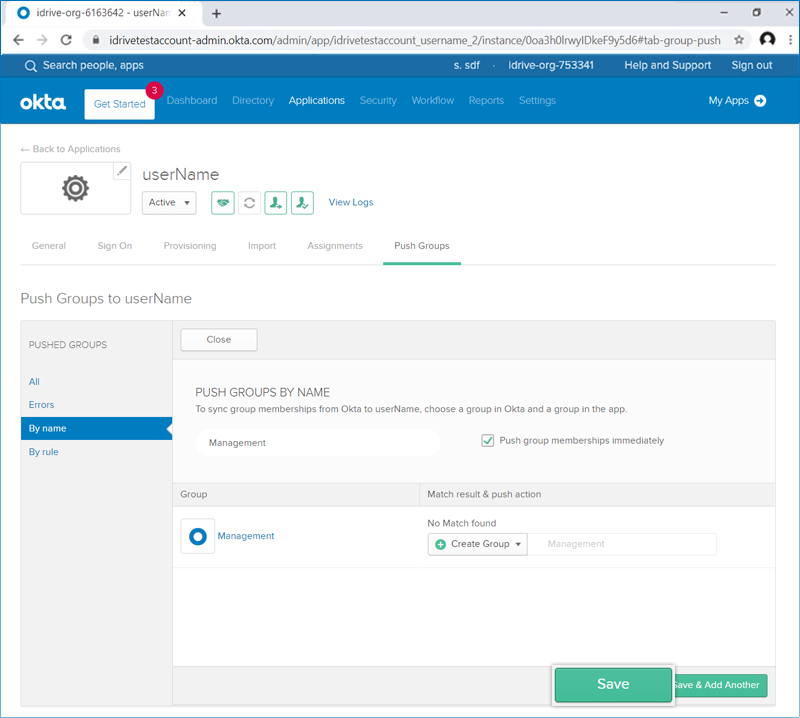Open the Dashboard menu
Screen dimensions: 800x718
(192, 101)
